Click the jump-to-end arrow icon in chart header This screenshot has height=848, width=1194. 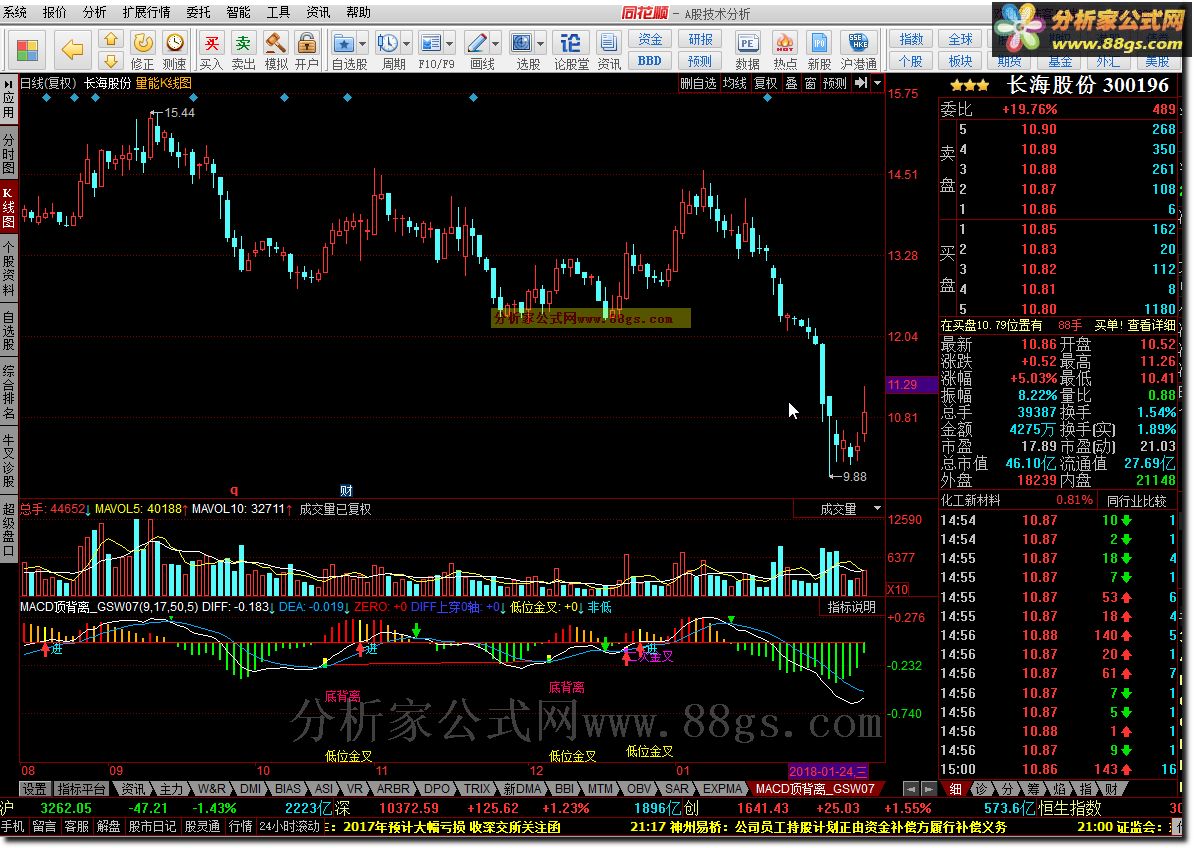click(860, 83)
